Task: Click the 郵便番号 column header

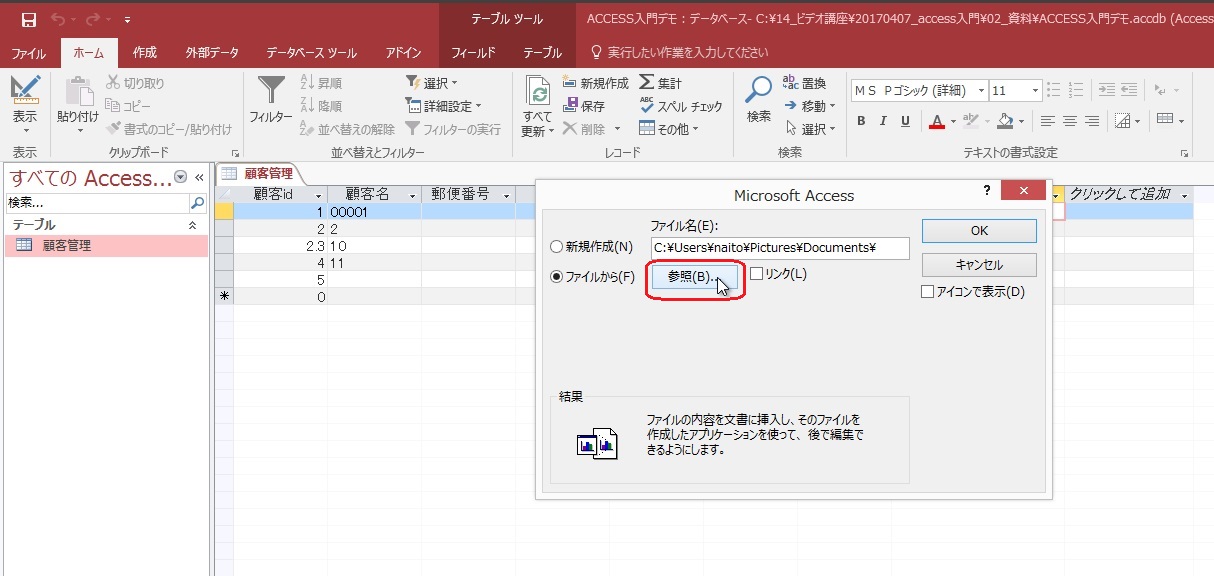Action: 468,194
